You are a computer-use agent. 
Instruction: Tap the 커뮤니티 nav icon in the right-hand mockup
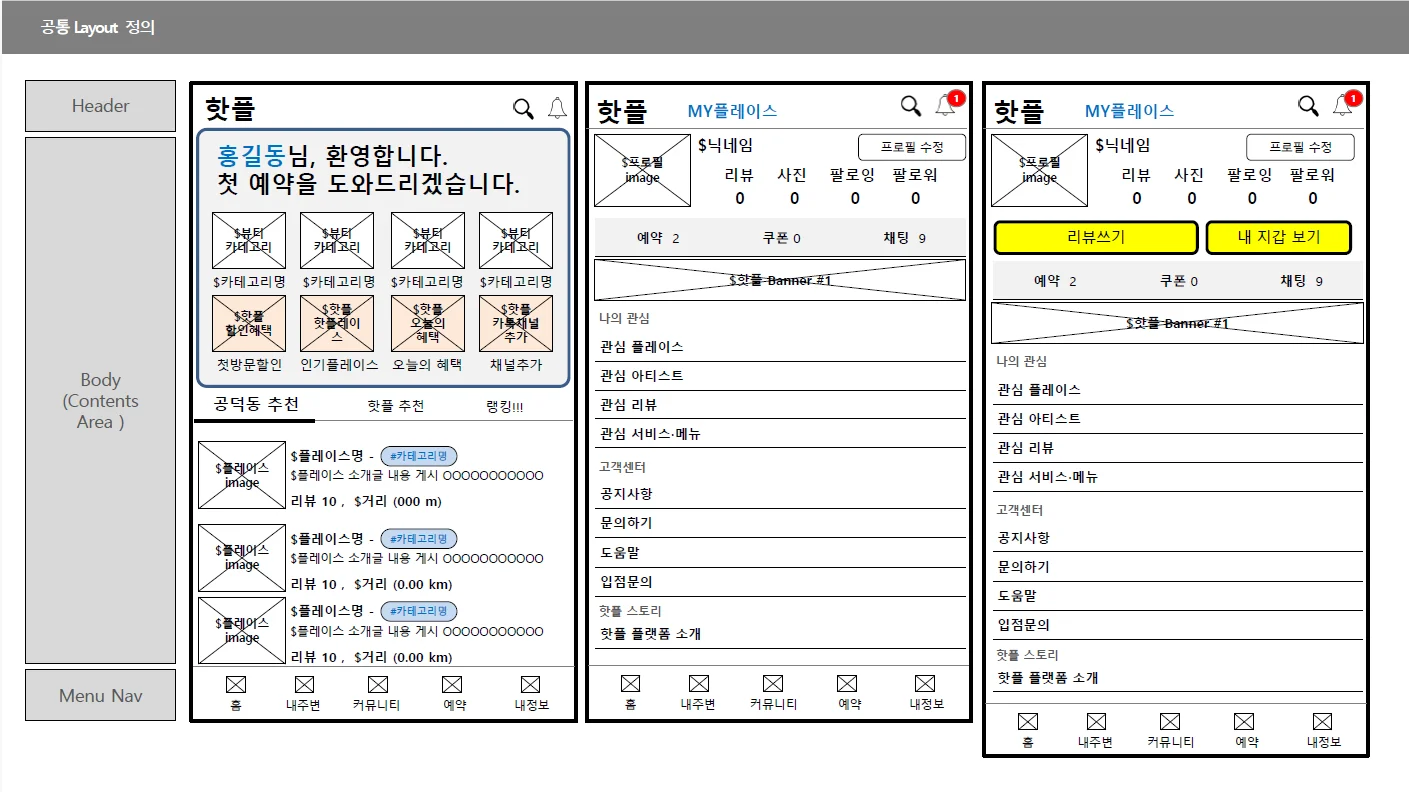pos(1170,722)
